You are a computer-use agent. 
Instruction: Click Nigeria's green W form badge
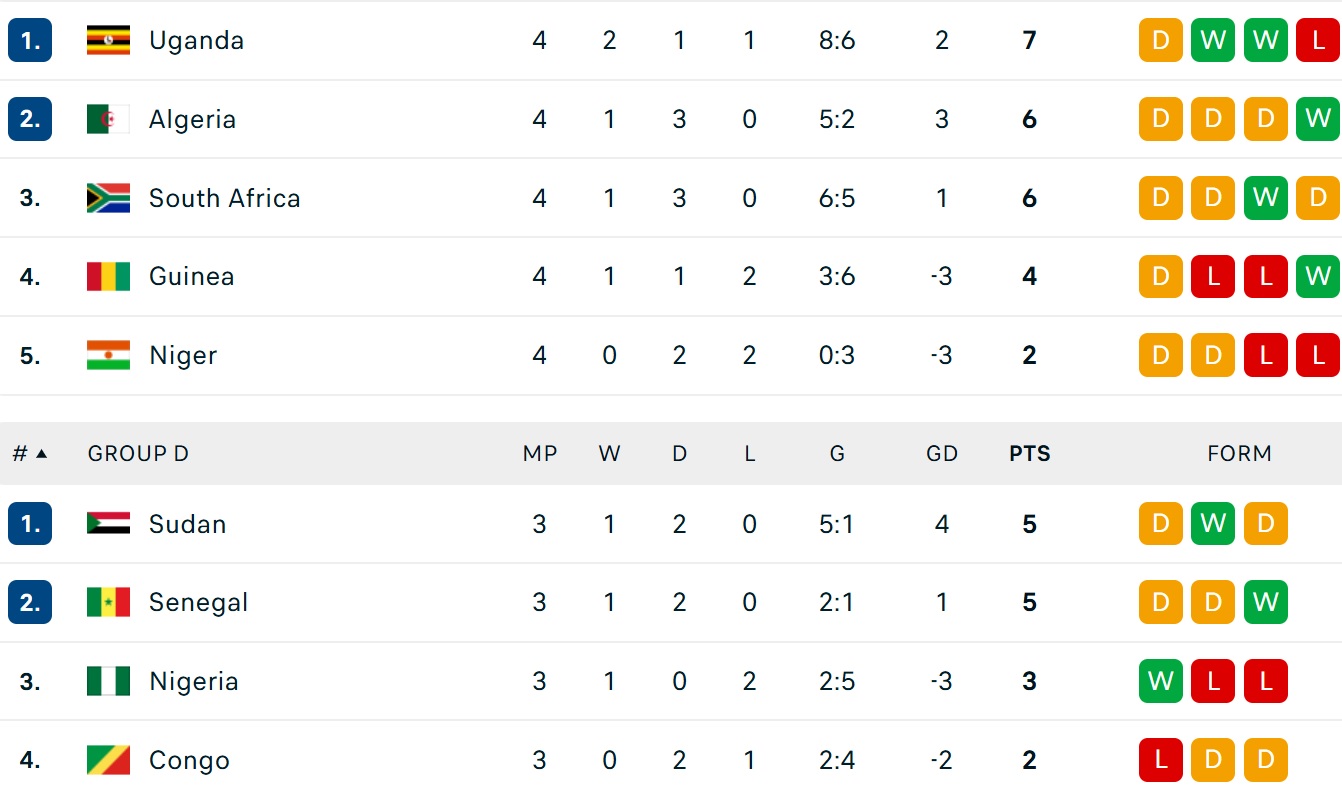[x=1160, y=682]
